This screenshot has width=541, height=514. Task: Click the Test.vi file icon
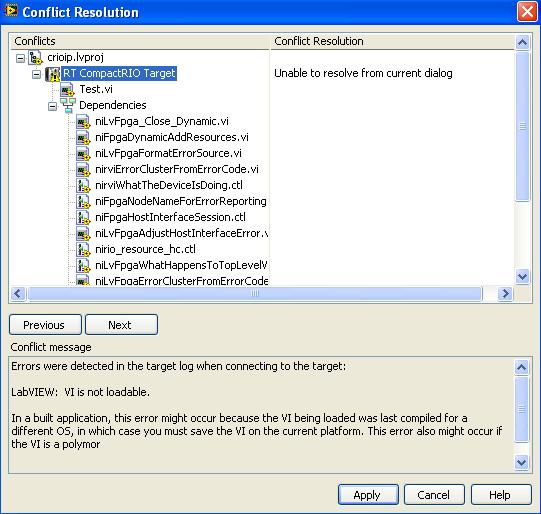click(x=67, y=90)
